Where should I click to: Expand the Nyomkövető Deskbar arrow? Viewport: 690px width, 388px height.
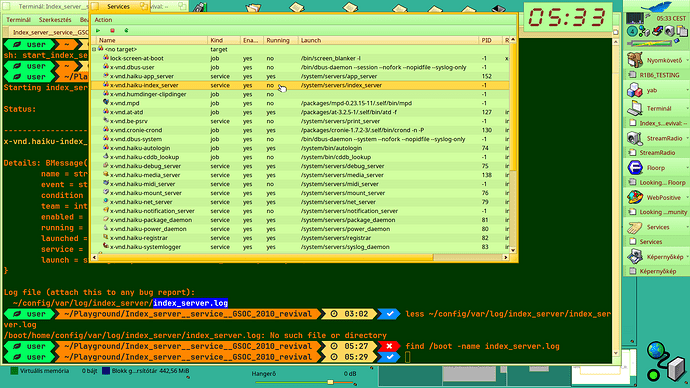[687, 60]
